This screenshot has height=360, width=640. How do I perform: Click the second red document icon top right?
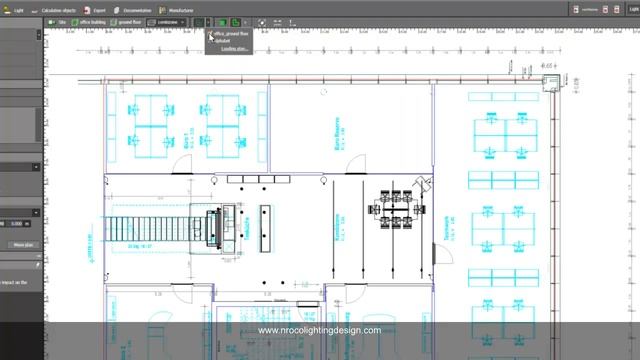[605, 9]
